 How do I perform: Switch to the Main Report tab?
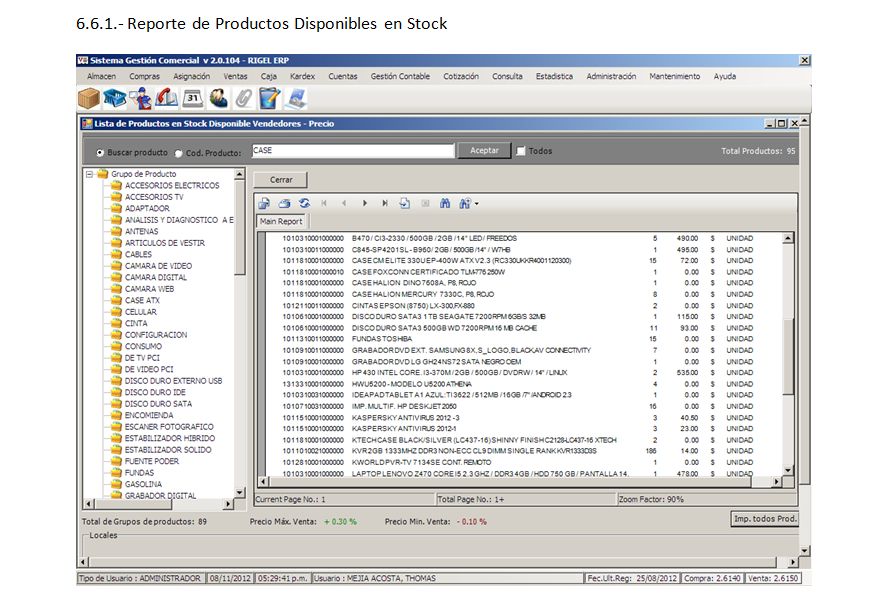281,221
